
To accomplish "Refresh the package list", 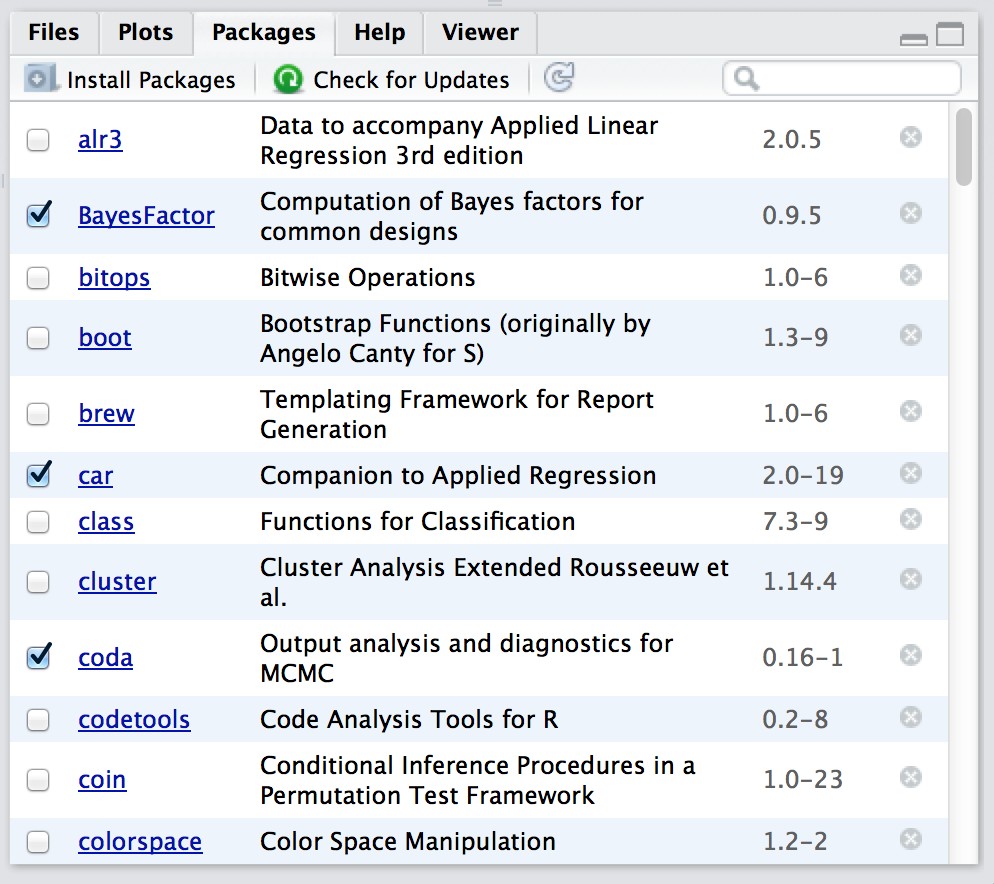I will 559,78.
